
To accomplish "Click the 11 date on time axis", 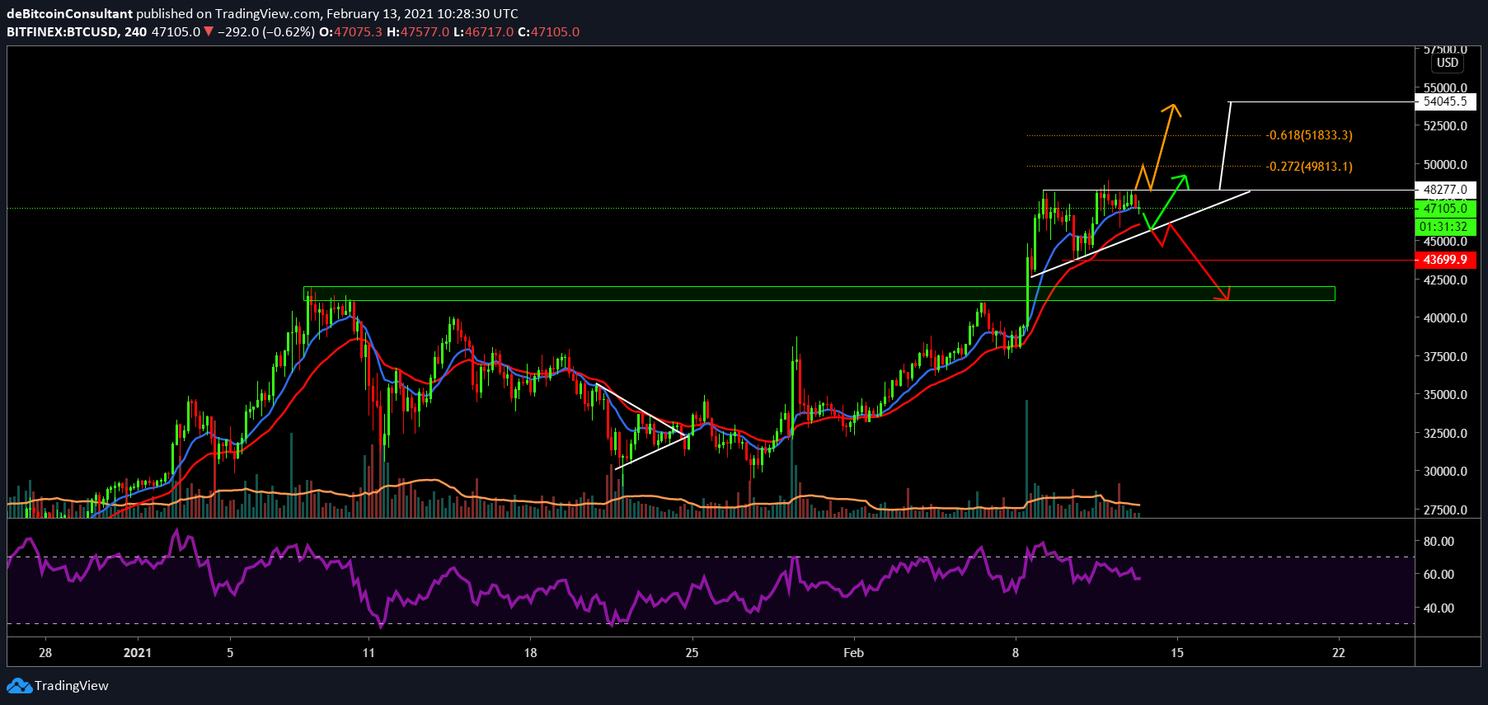I will 369,652.
